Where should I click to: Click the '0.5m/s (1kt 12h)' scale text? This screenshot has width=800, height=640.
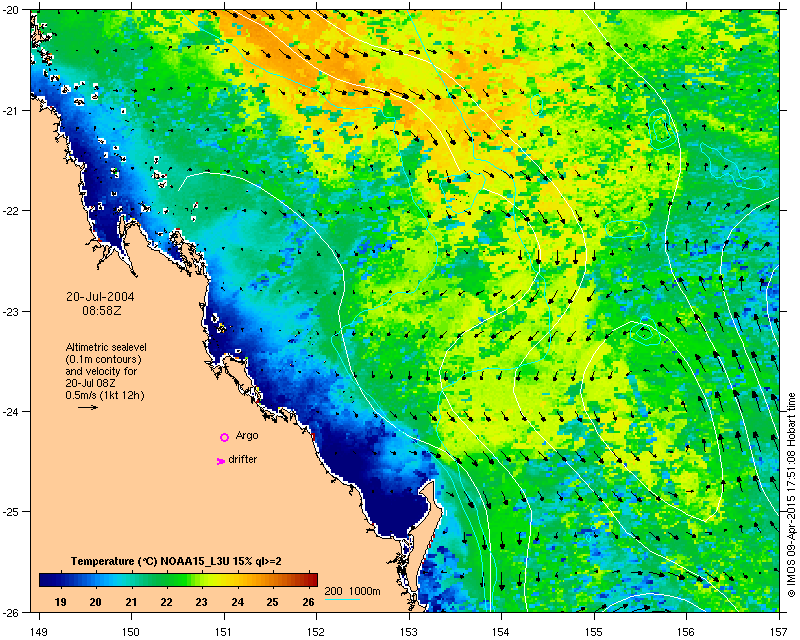(x=105, y=396)
